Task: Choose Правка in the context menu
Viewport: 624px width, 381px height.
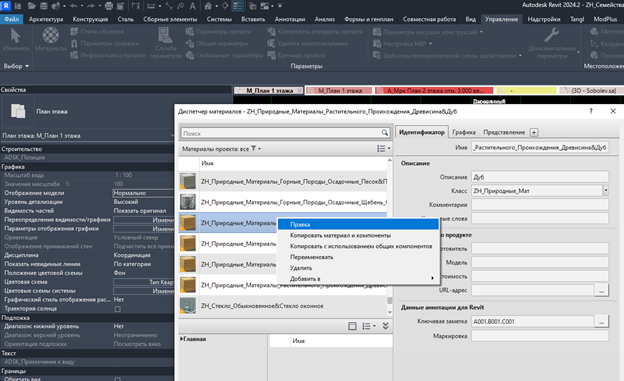Action: click(x=358, y=225)
